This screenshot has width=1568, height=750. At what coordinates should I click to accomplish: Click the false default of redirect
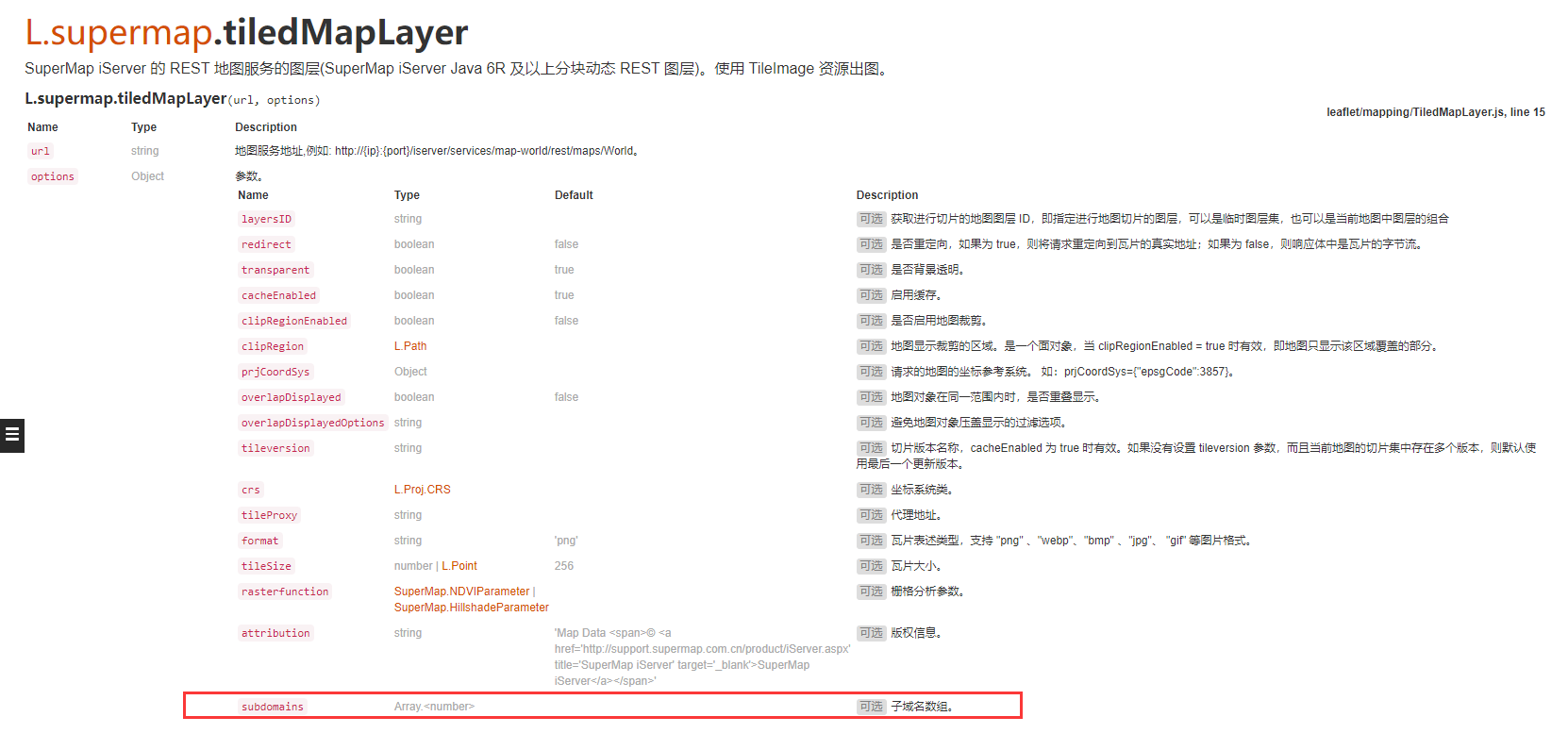[x=566, y=244]
